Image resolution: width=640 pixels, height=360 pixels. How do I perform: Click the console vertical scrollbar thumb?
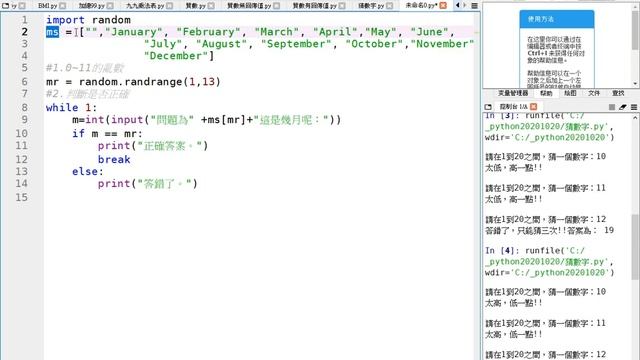pos(635,247)
